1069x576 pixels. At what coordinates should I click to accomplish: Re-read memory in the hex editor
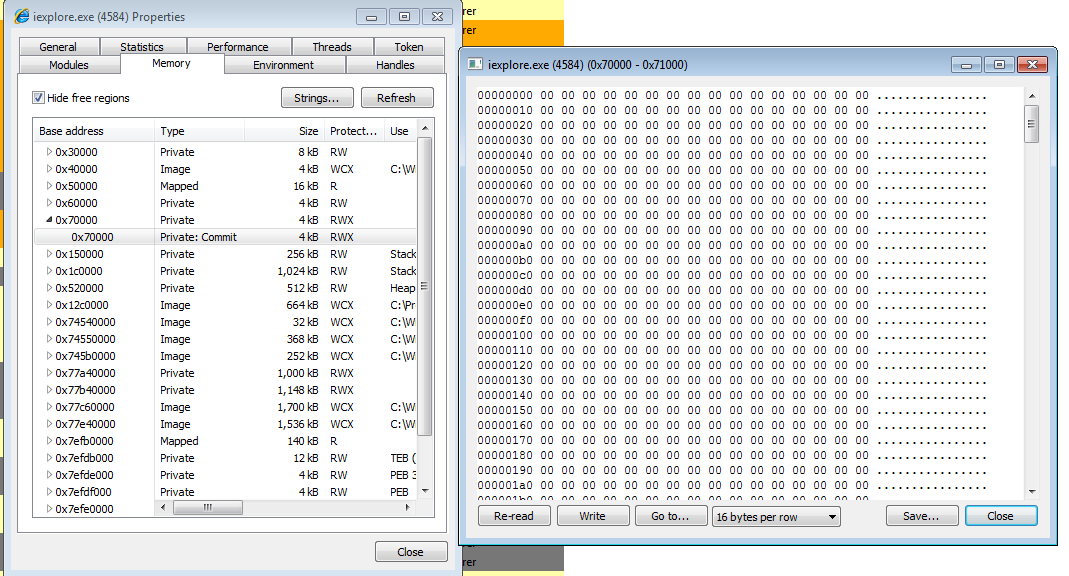pyautogui.click(x=514, y=516)
